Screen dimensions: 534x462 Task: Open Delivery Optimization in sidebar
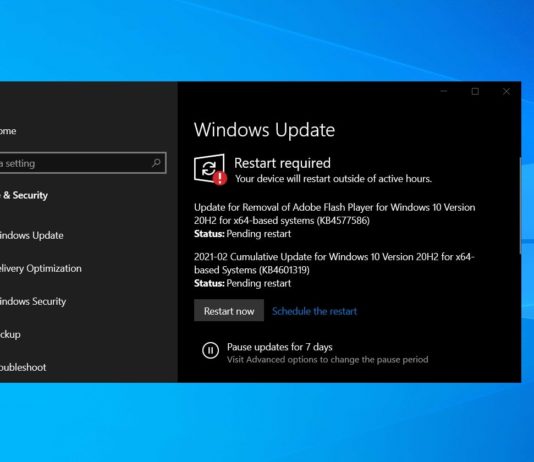41,269
